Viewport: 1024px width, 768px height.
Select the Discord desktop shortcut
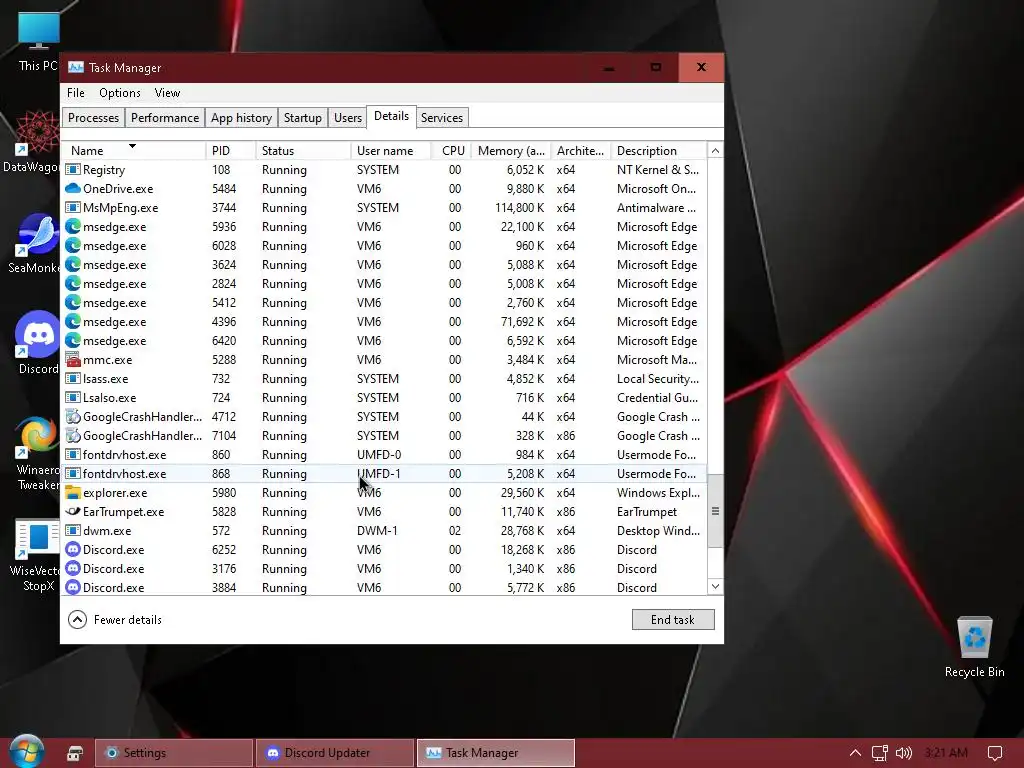(38, 343)
